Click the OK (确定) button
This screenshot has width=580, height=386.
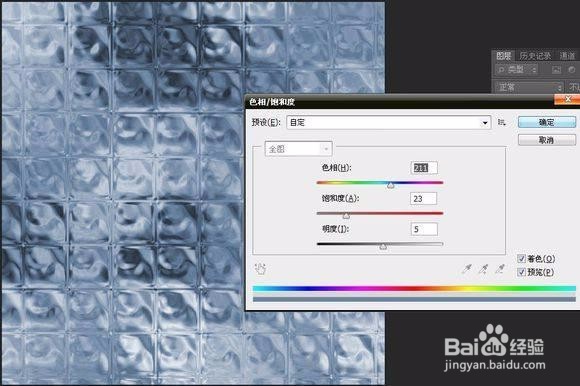pyautogui.click(x=547, y=122)
